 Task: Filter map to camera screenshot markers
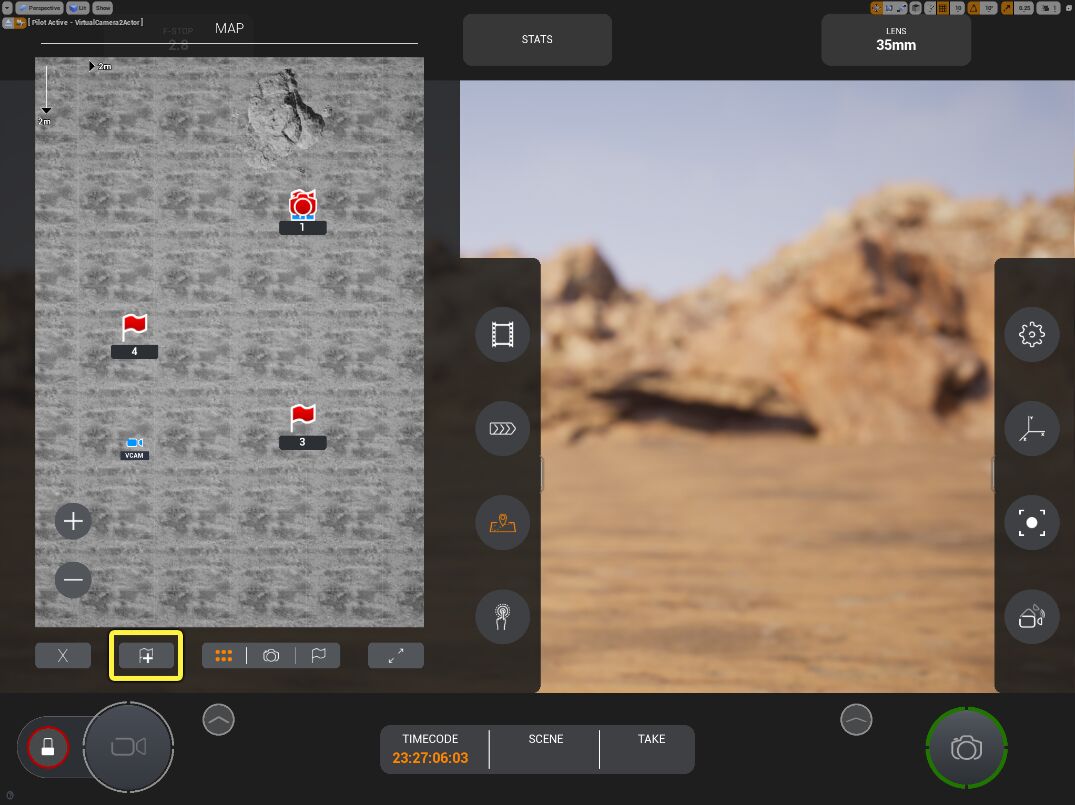click(x=271, y=656)
